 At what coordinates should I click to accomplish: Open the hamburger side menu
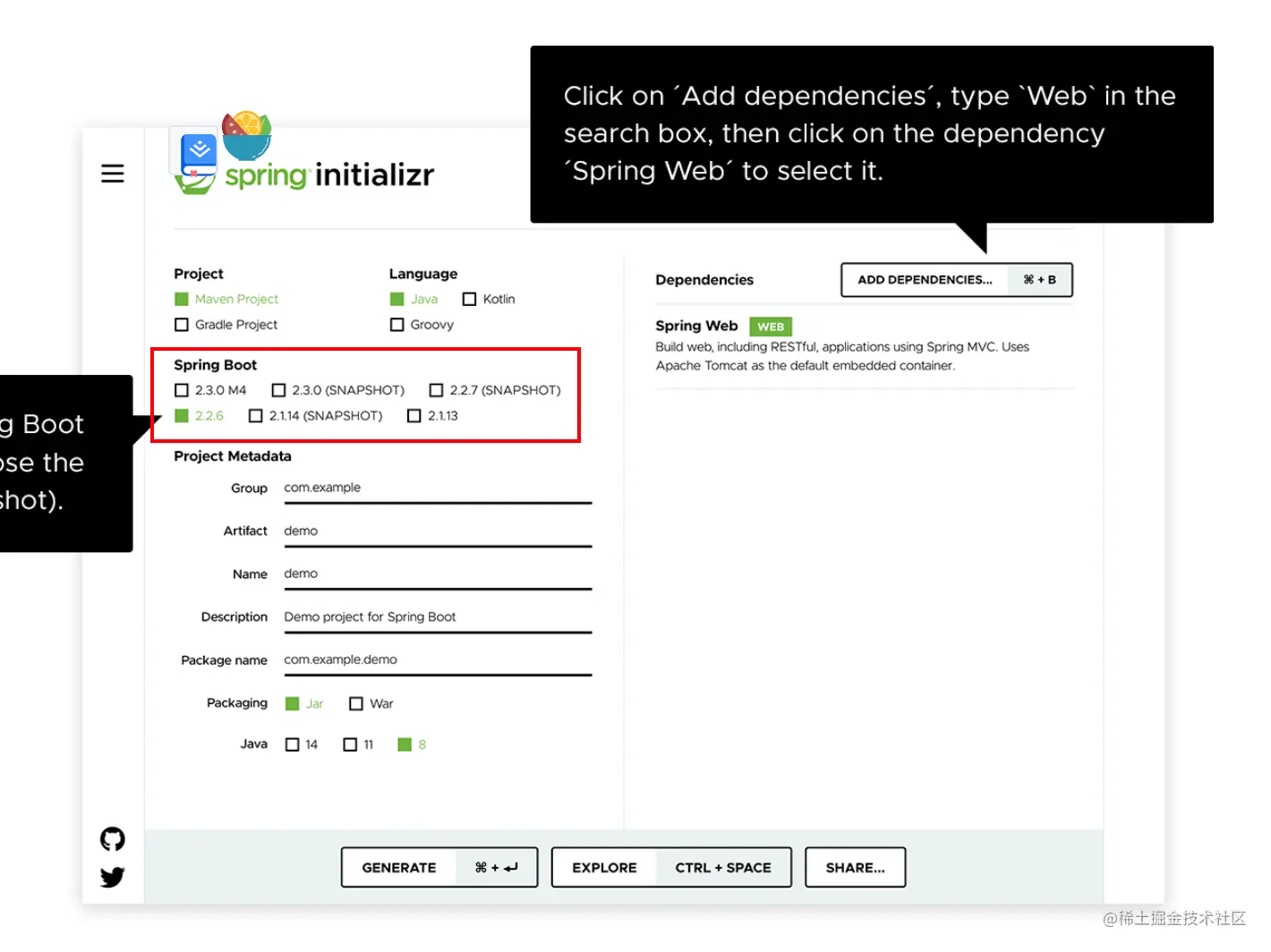tap(112, 173)
